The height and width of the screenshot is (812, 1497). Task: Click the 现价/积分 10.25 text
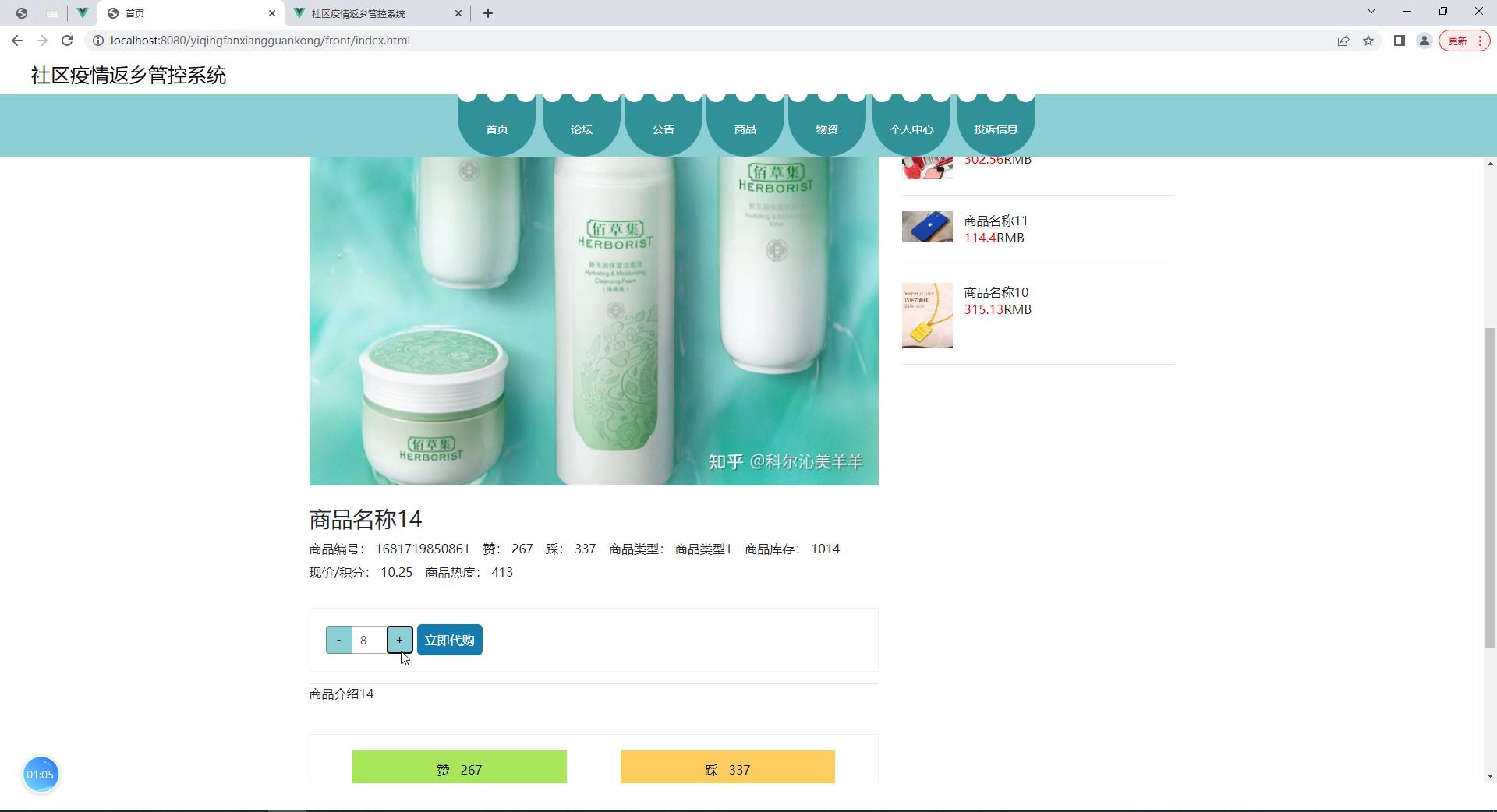coord(361,572)
